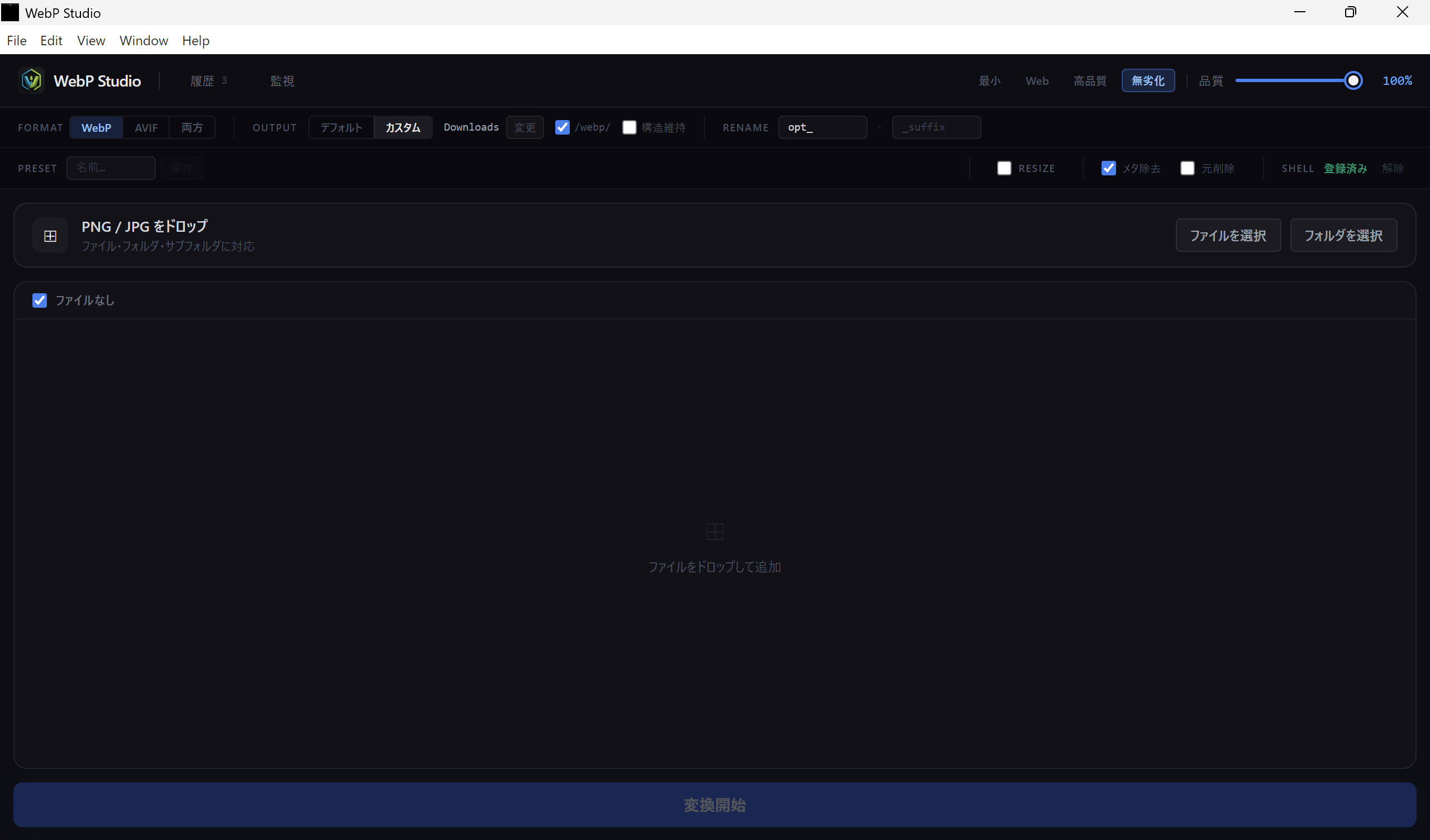Click the フォルダを選択 button

coord(1343,235)
